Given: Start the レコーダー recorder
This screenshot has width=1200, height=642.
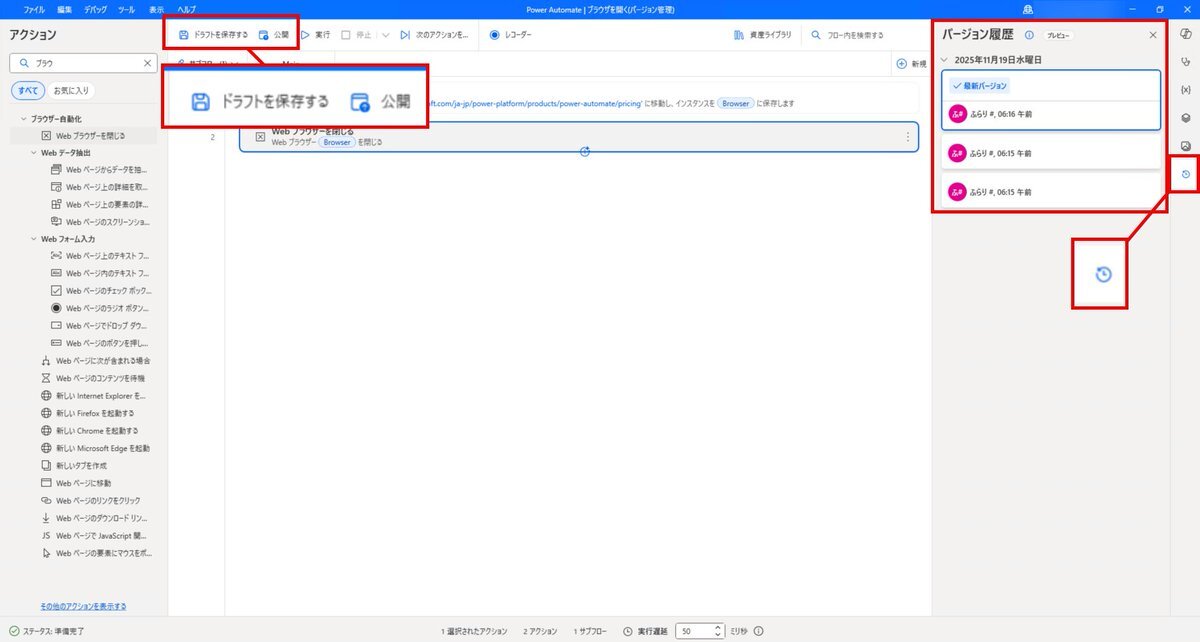Looking at the screenshot, I should 510,35.
